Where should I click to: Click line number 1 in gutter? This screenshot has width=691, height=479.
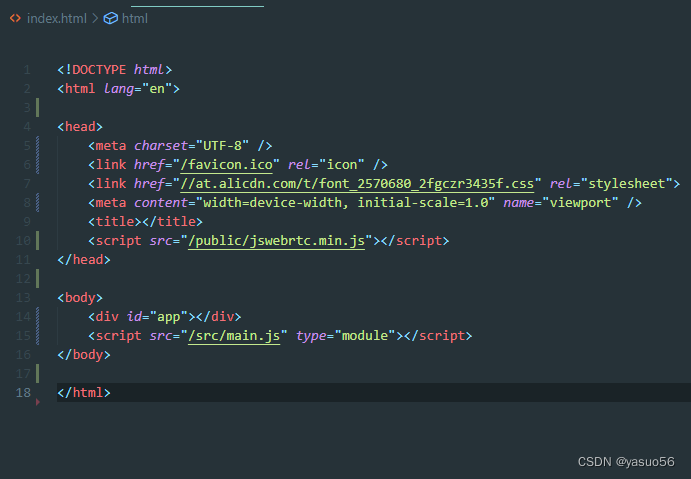coord(27,70)
